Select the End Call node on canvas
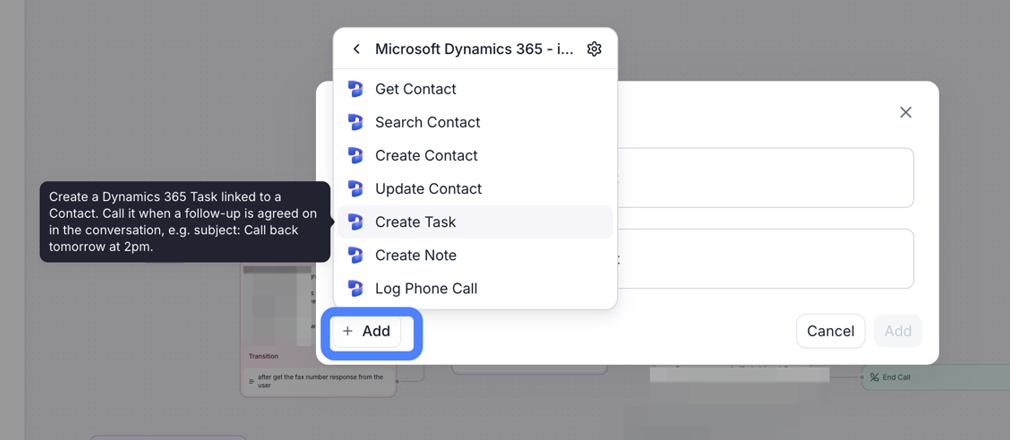1010x440 pixels. click(935, 378)
